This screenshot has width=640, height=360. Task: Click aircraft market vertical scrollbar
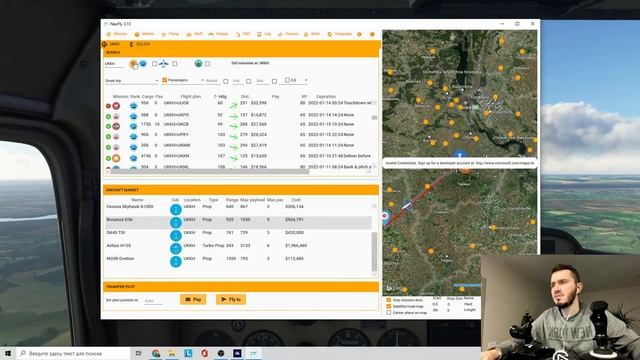click(x=374, y=252)
